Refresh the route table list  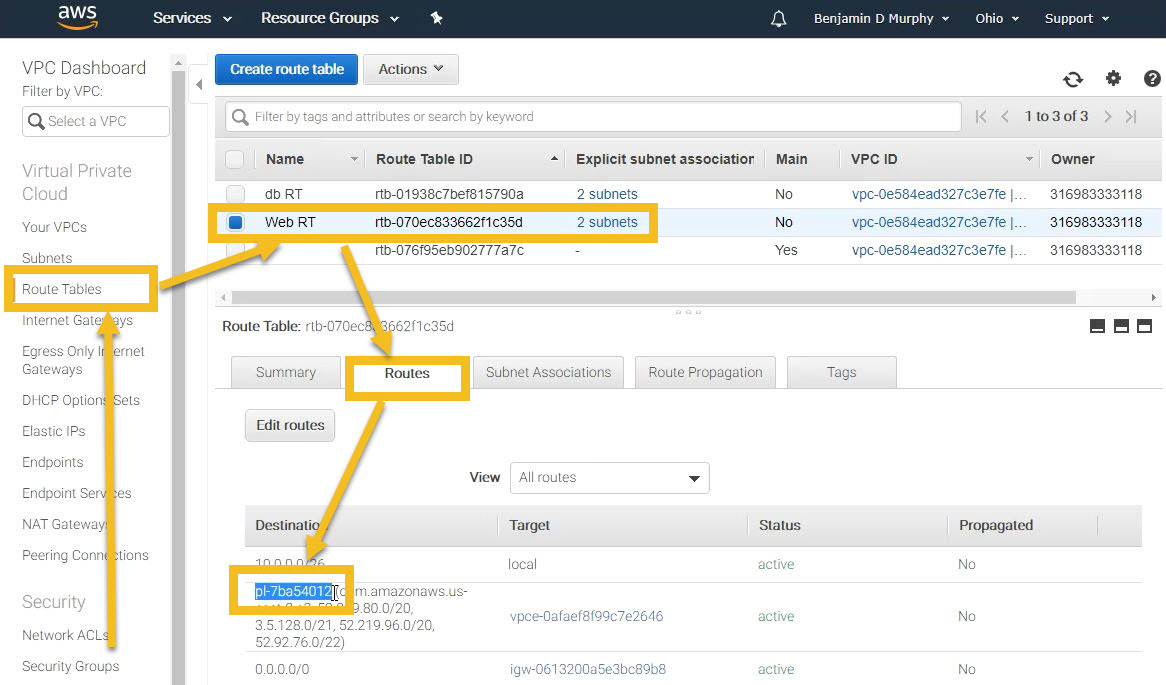[x=1073, y=79]
